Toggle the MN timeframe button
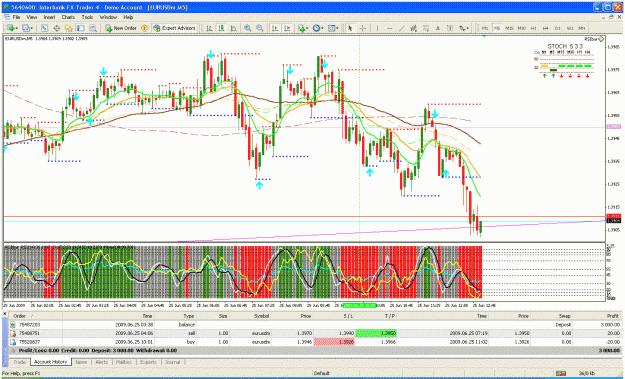This screenshot has width=625, height=379. pyautogui.click(x=582, y=28)
